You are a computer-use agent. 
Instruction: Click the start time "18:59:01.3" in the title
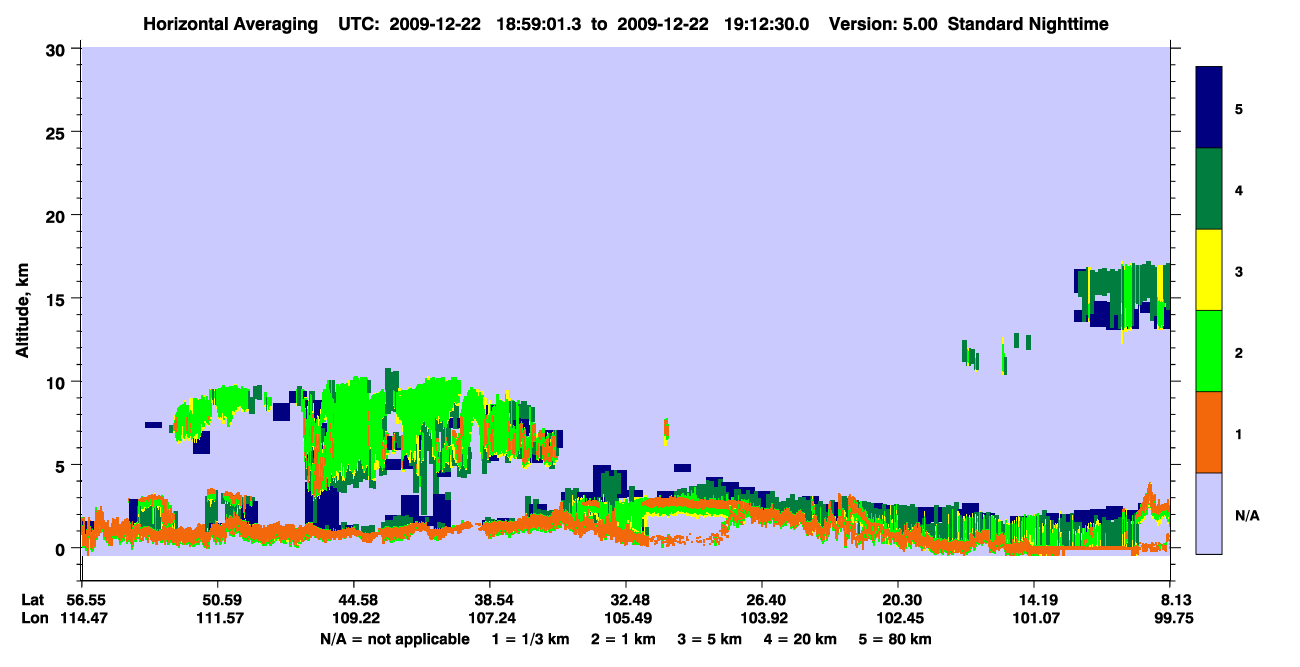[537, 24]
